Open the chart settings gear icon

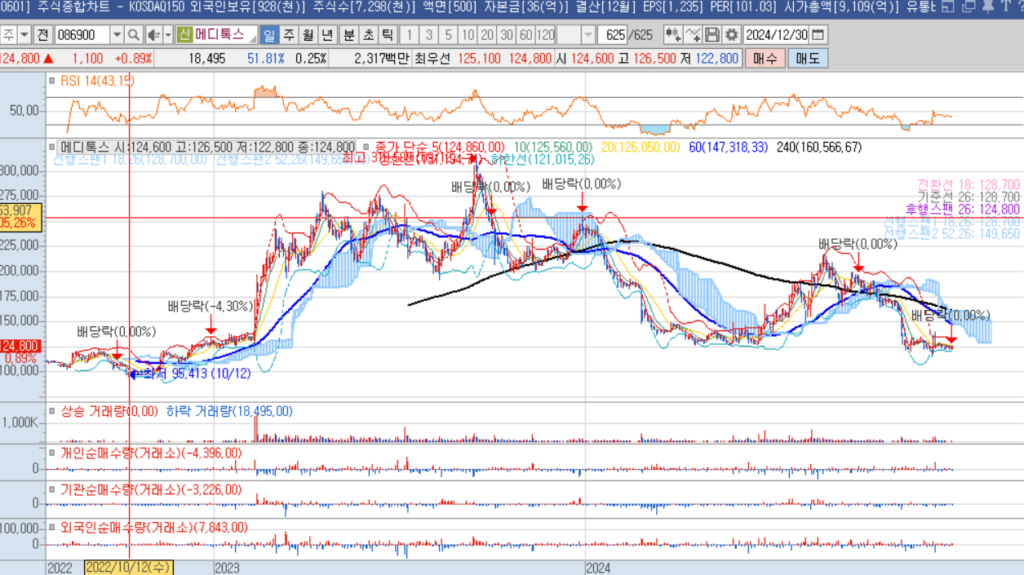pos(732,34)
